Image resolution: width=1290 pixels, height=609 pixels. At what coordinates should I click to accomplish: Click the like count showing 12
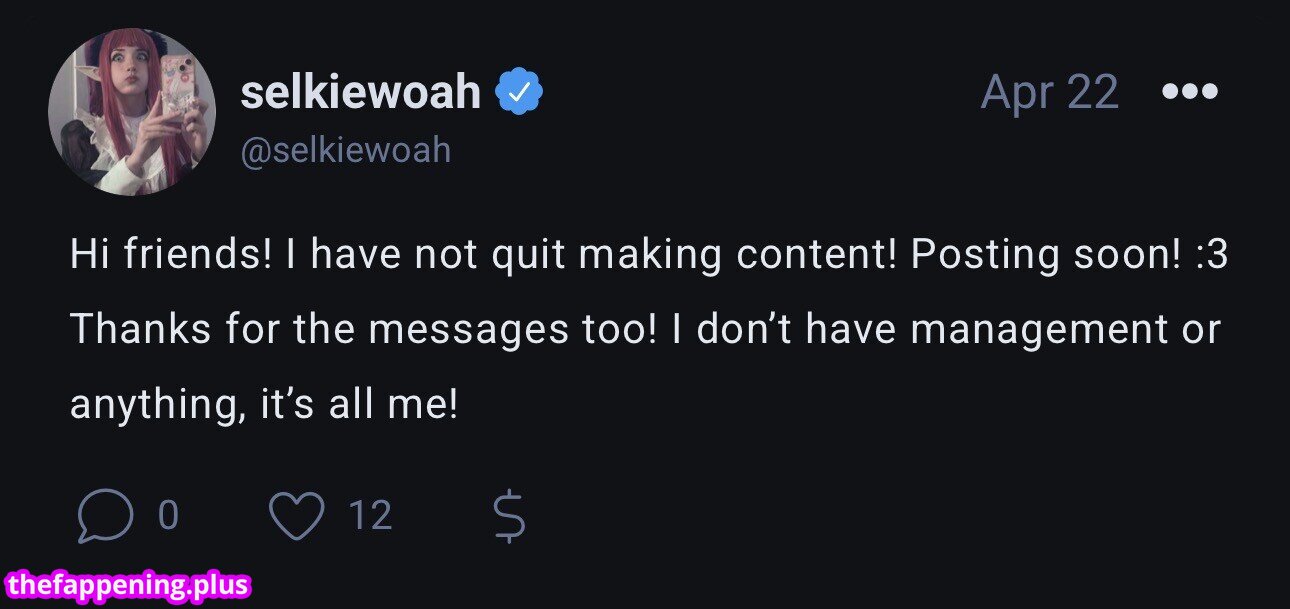tap(370, 516)
